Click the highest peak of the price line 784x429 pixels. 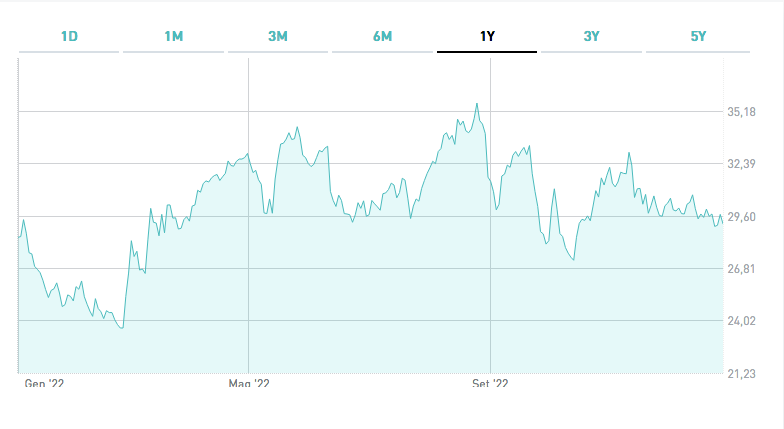click(x=477, y=103)
